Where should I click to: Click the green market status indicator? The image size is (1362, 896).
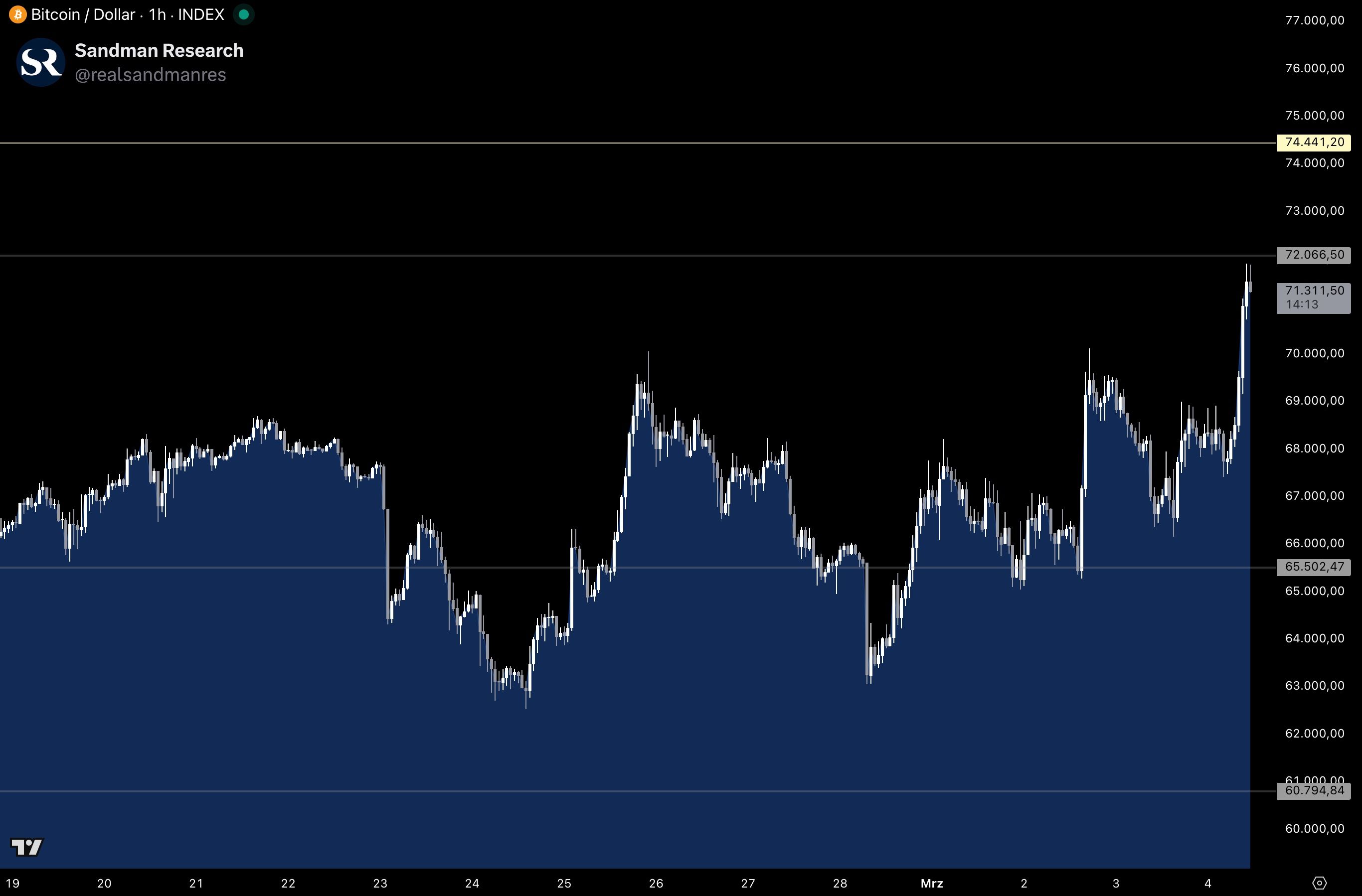[x=244, y=14]
